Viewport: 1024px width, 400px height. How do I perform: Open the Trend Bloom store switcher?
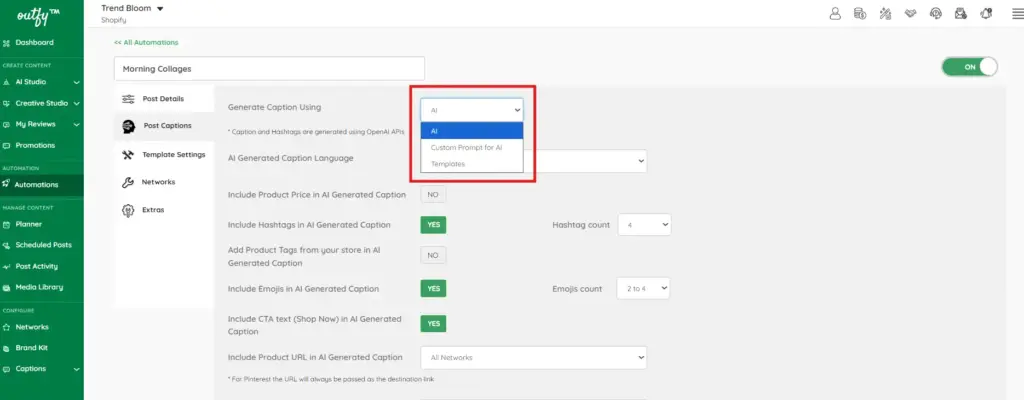133,8
